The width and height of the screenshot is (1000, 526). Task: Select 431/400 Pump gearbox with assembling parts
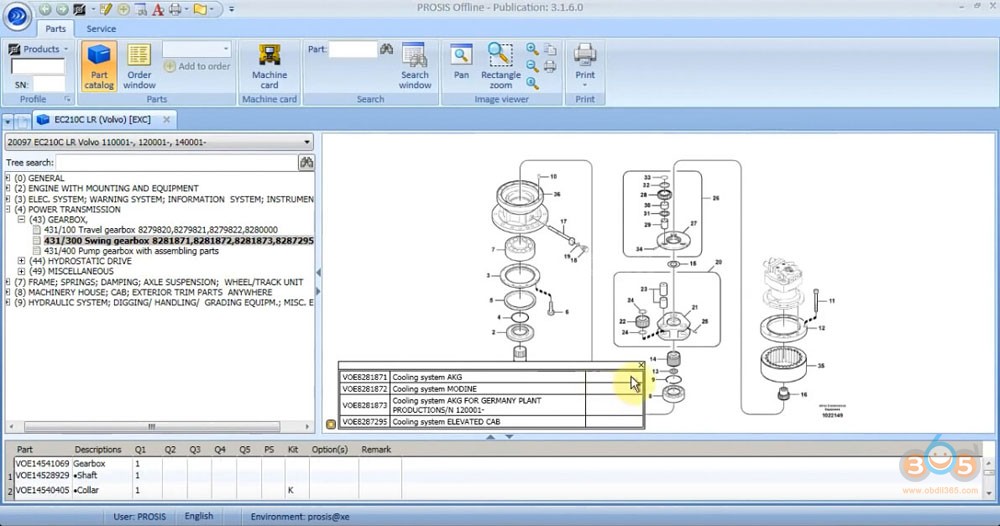coord(131,251)
